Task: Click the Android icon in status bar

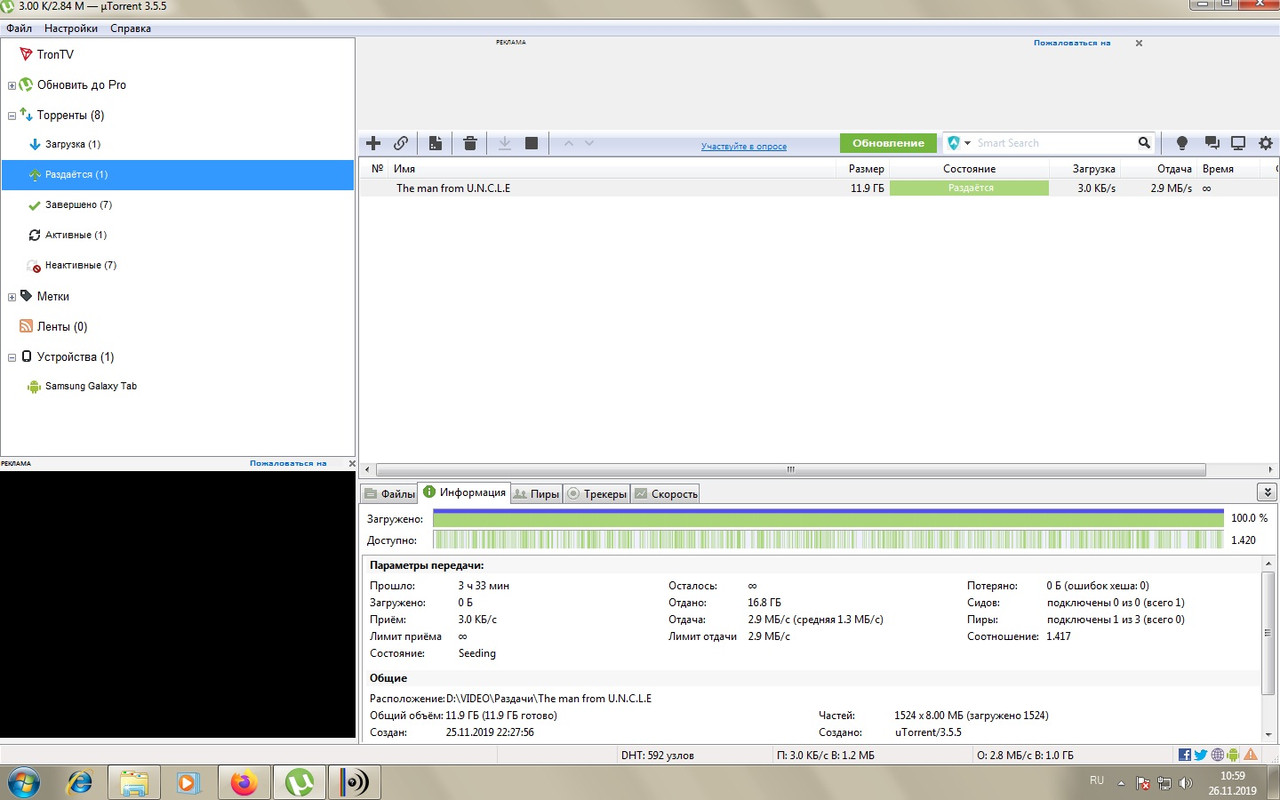Action: point(1233,755)
